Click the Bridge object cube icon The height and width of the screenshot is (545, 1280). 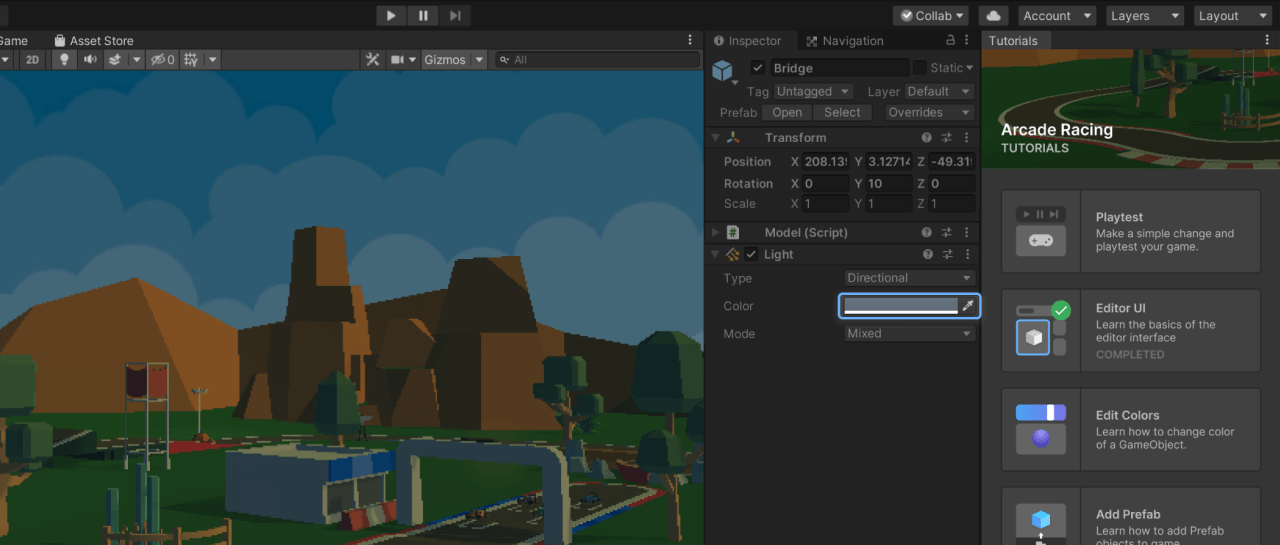click(x=724, y=70)
